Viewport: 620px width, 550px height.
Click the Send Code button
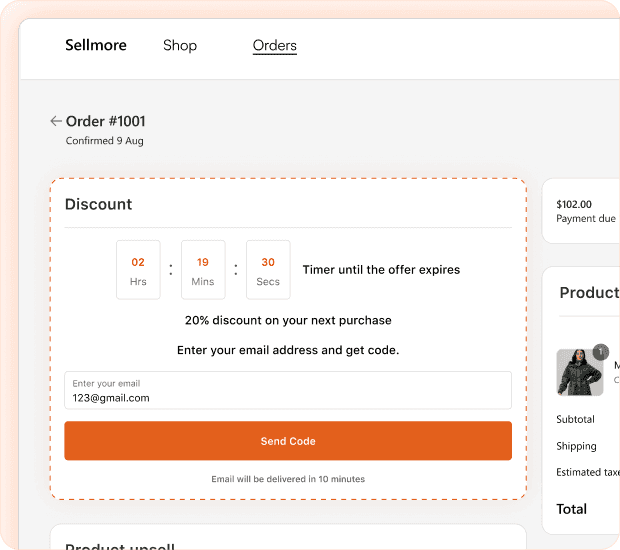click(x=288, y=440)
